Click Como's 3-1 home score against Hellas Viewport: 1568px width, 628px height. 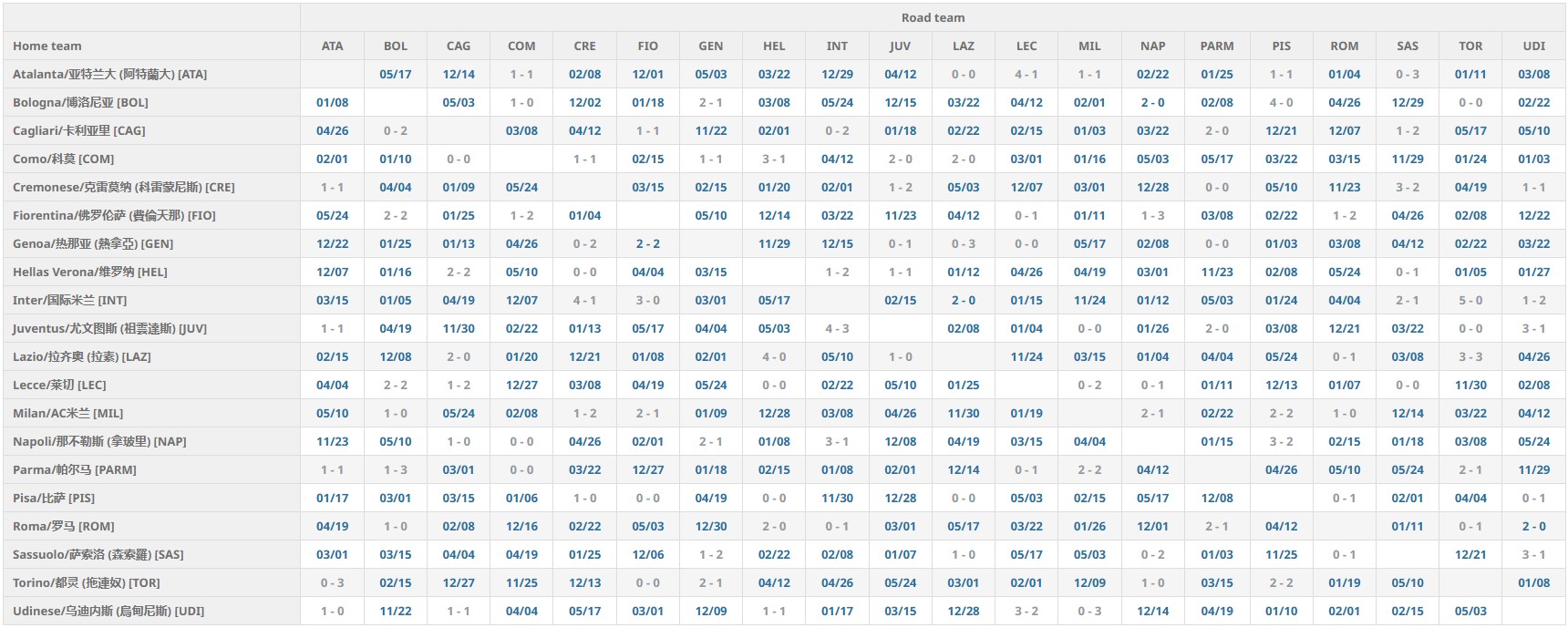(x=774, y=159)
